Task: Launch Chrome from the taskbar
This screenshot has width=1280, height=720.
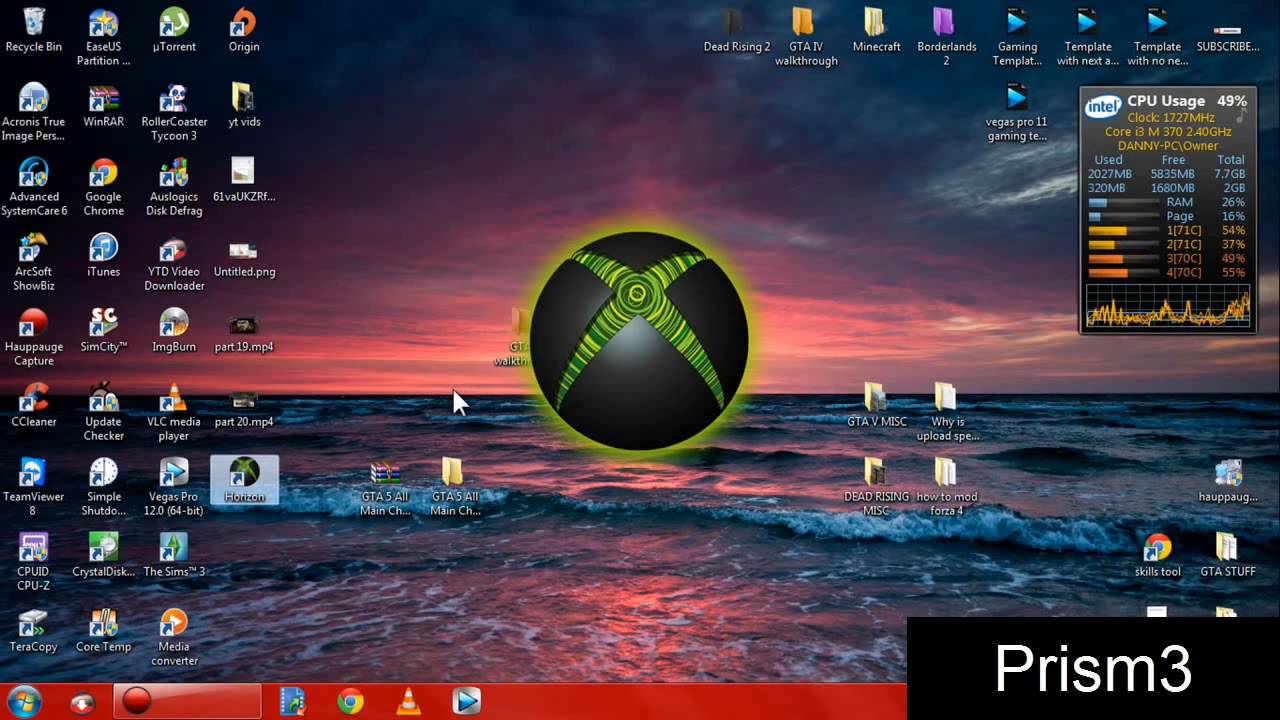Action: (350, 702)
